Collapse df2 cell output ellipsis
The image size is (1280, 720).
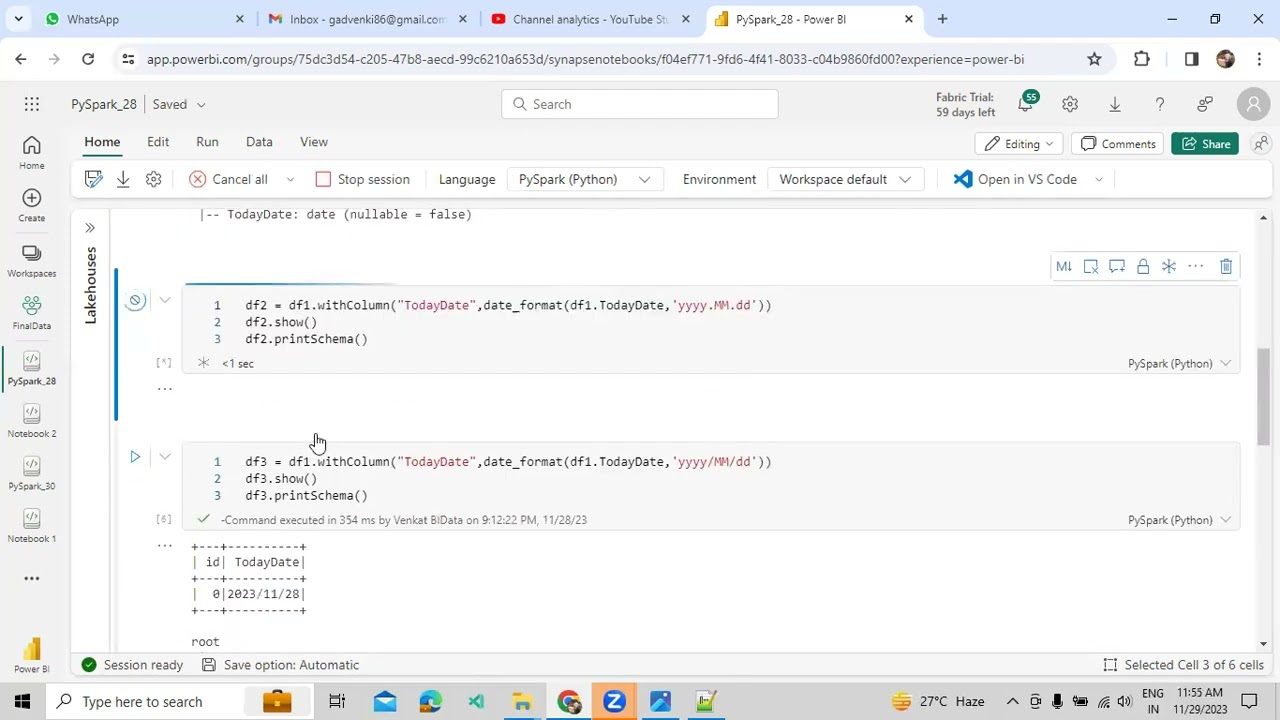tap(165, 388)
